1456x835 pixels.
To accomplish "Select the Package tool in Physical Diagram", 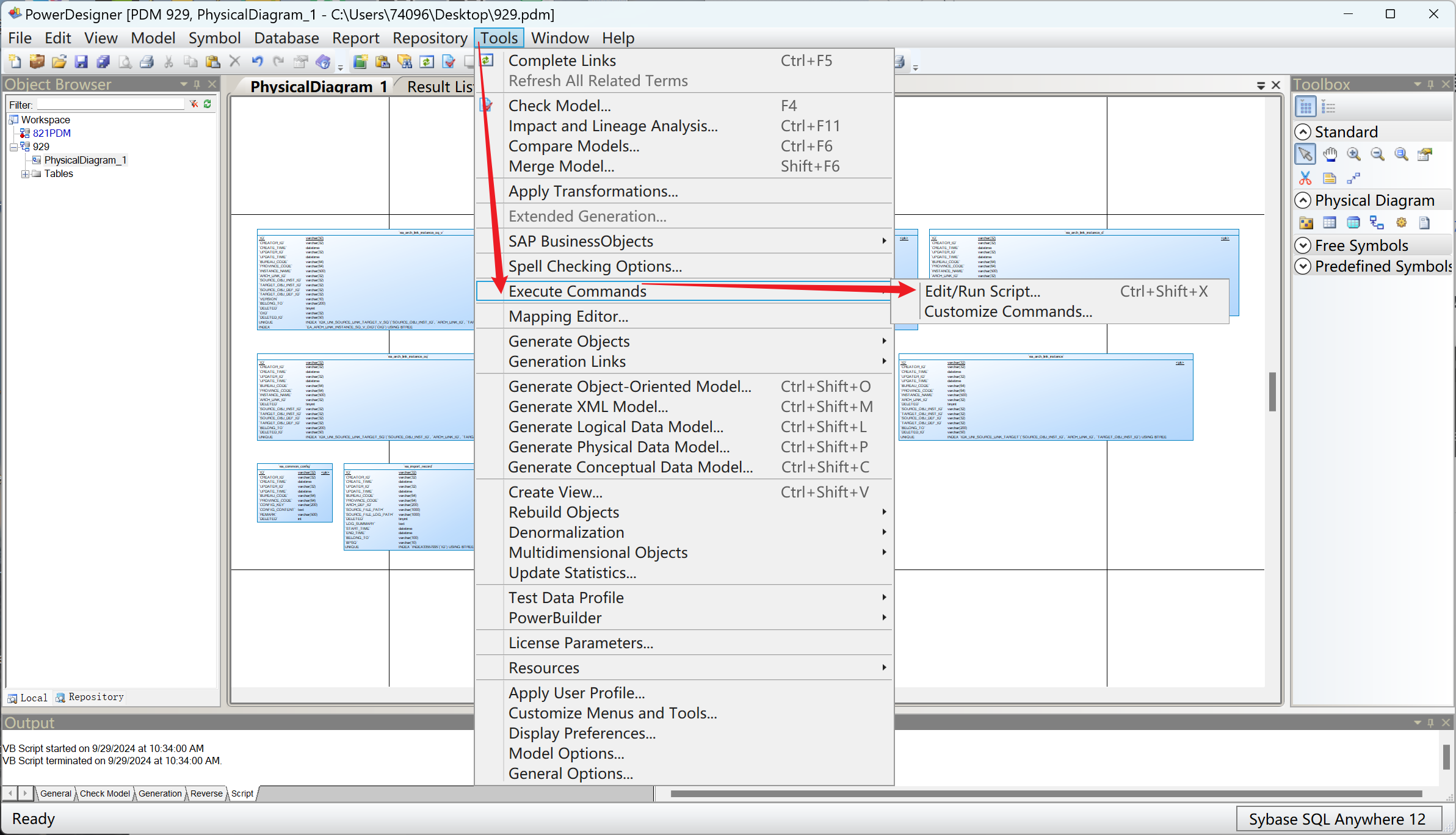I will 1306,223.
